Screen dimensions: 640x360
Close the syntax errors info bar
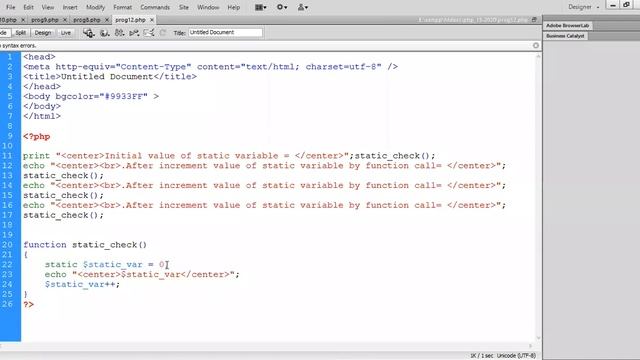(536, 46)
